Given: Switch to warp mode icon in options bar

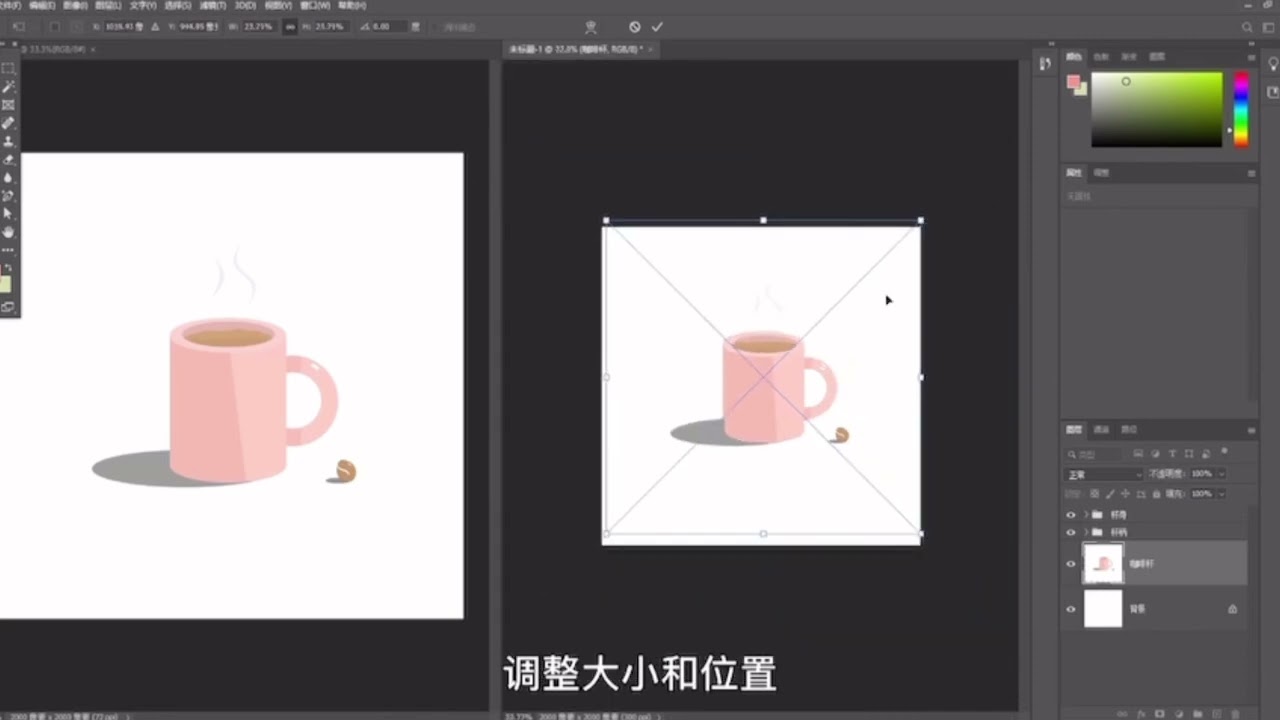Looking at the screenshot, I should point(590,27).
